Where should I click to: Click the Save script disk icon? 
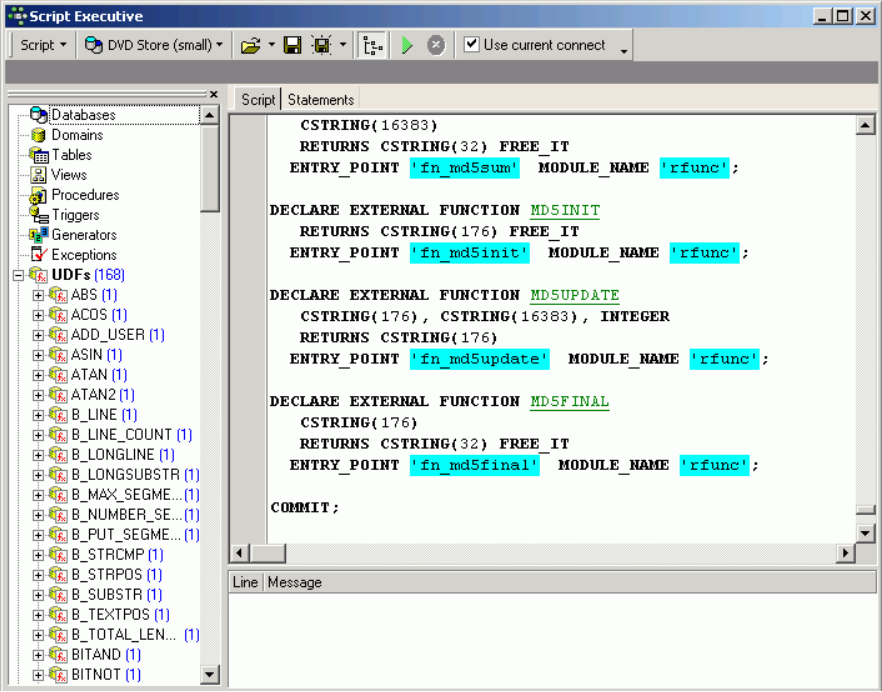[x=293, y=45]
